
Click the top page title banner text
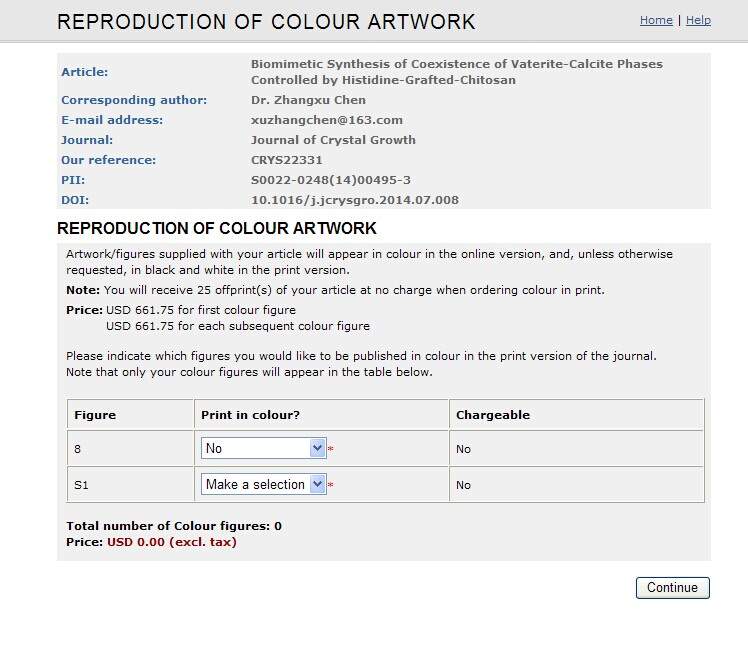(x=266, y=22)
